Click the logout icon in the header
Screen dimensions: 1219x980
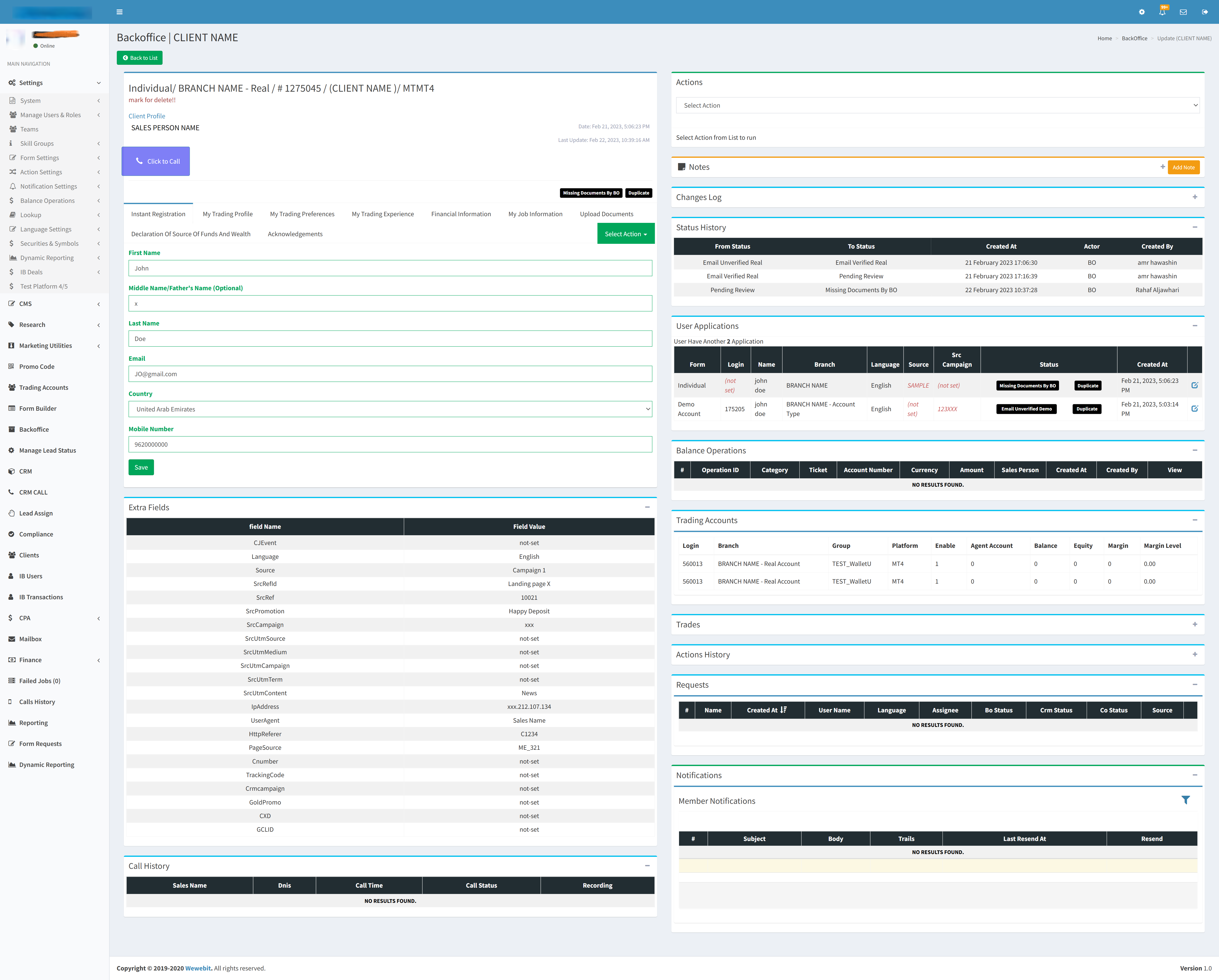(x=1205, y=12)
